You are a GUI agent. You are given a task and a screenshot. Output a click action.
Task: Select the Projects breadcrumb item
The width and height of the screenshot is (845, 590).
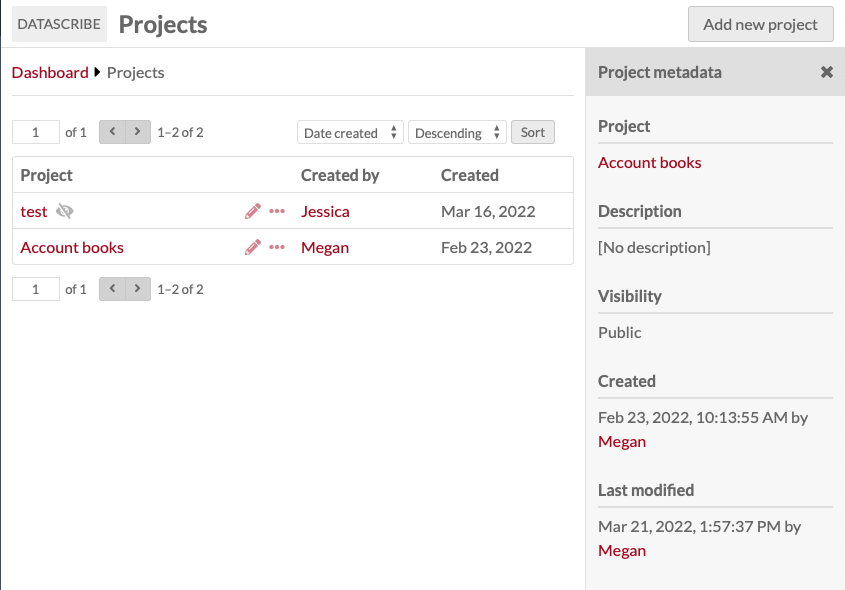(x=135, y=72)
